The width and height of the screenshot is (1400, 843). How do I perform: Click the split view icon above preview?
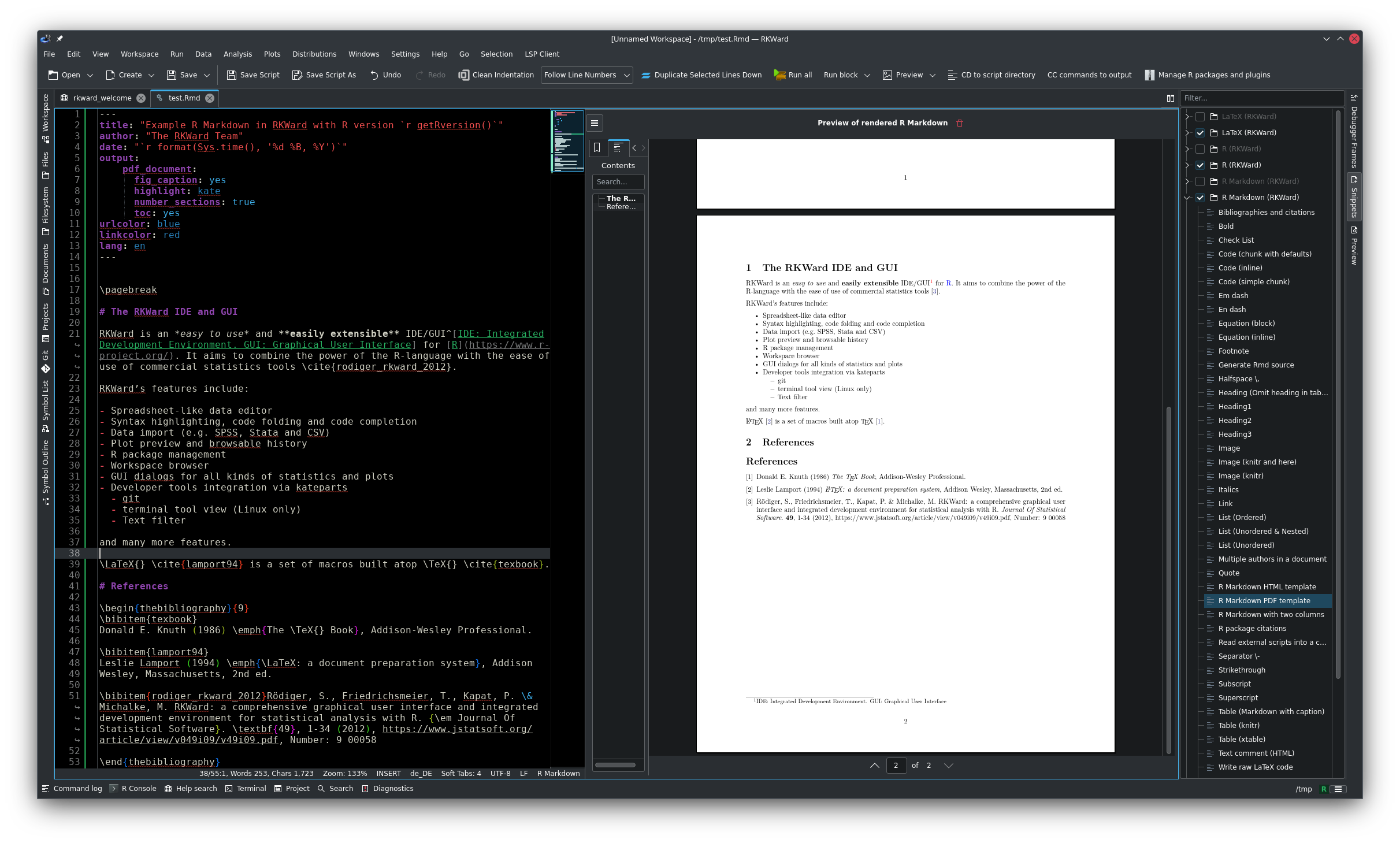pyautogui.click(x=1170, y=98)
